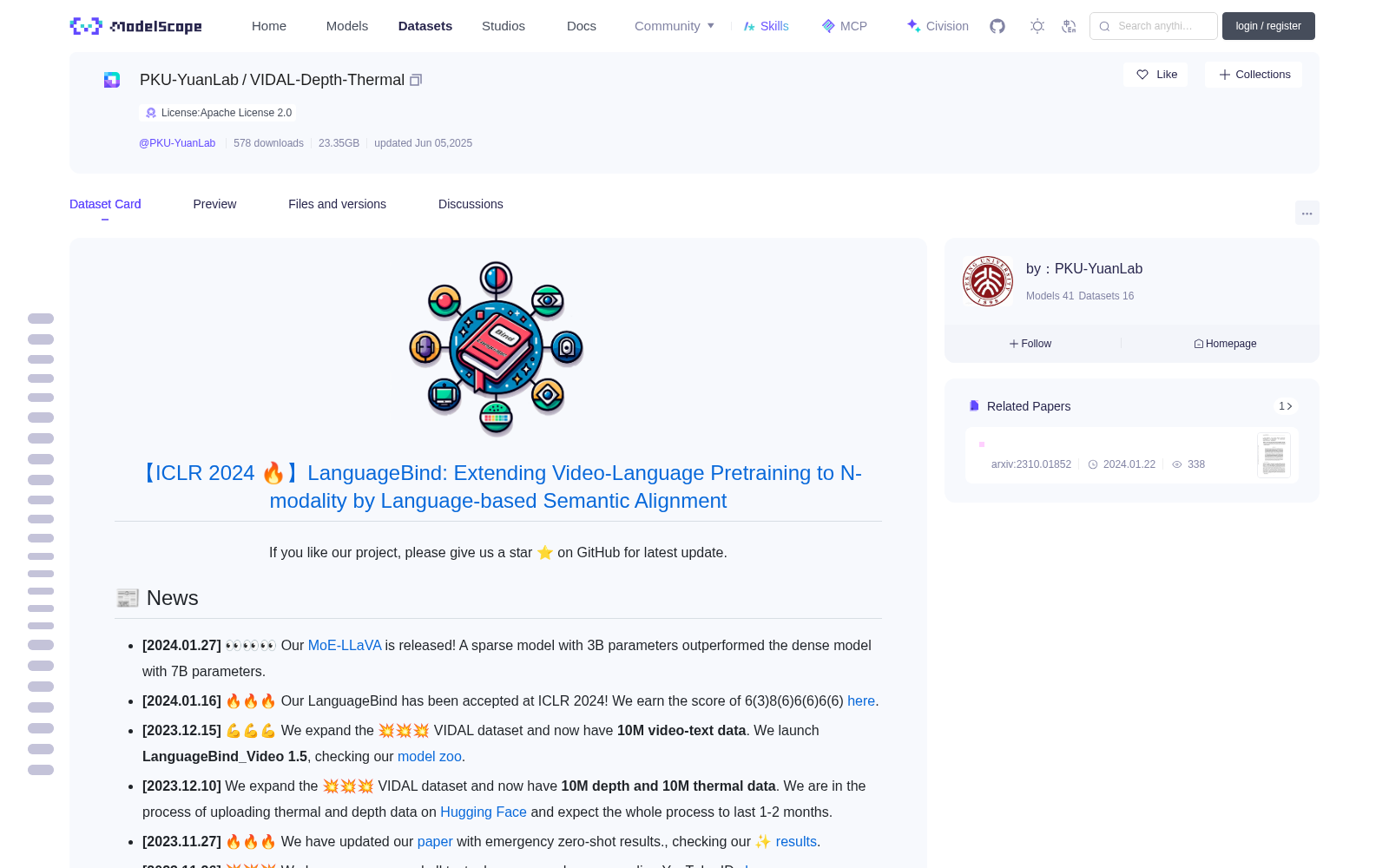Open the MCP link in the header
Image resolution: width=1389 pixels, height=868 pixels.
point(845,26)
